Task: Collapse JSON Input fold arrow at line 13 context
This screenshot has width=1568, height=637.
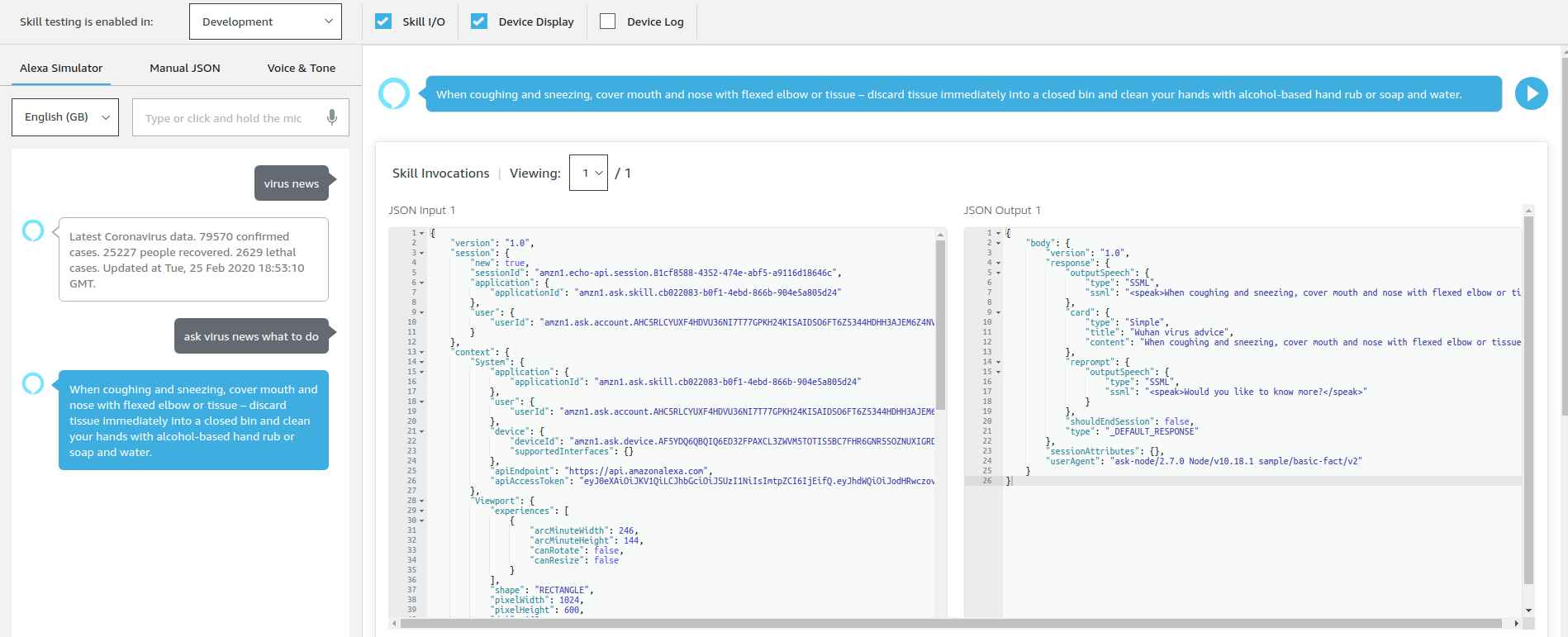Action: 422,352
